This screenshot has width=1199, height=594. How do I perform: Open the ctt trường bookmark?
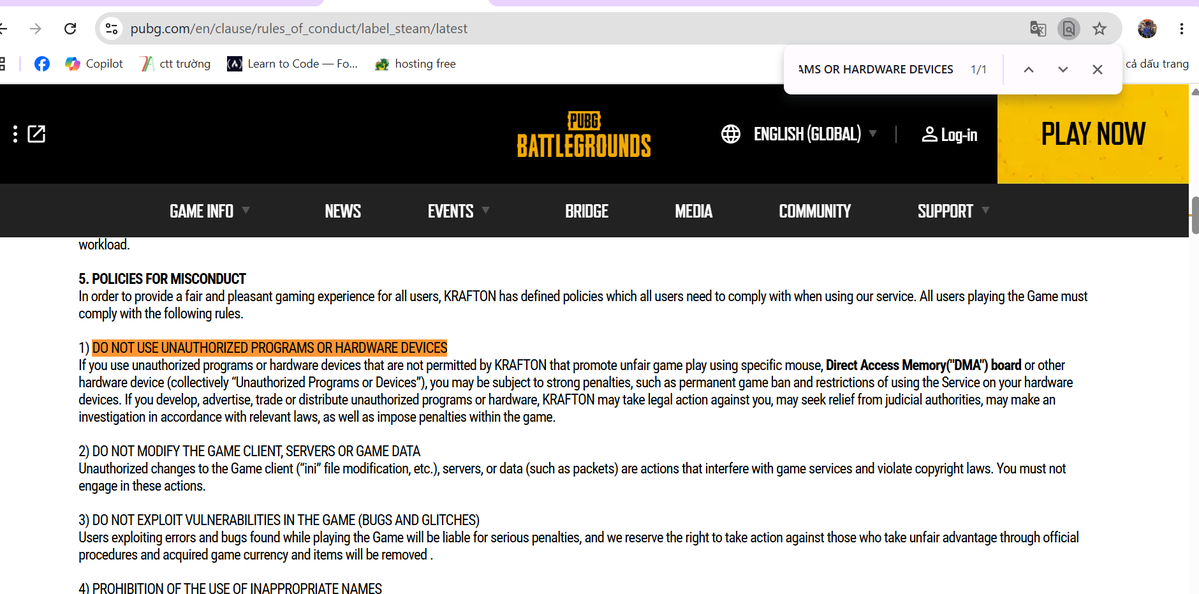(176, 64)
